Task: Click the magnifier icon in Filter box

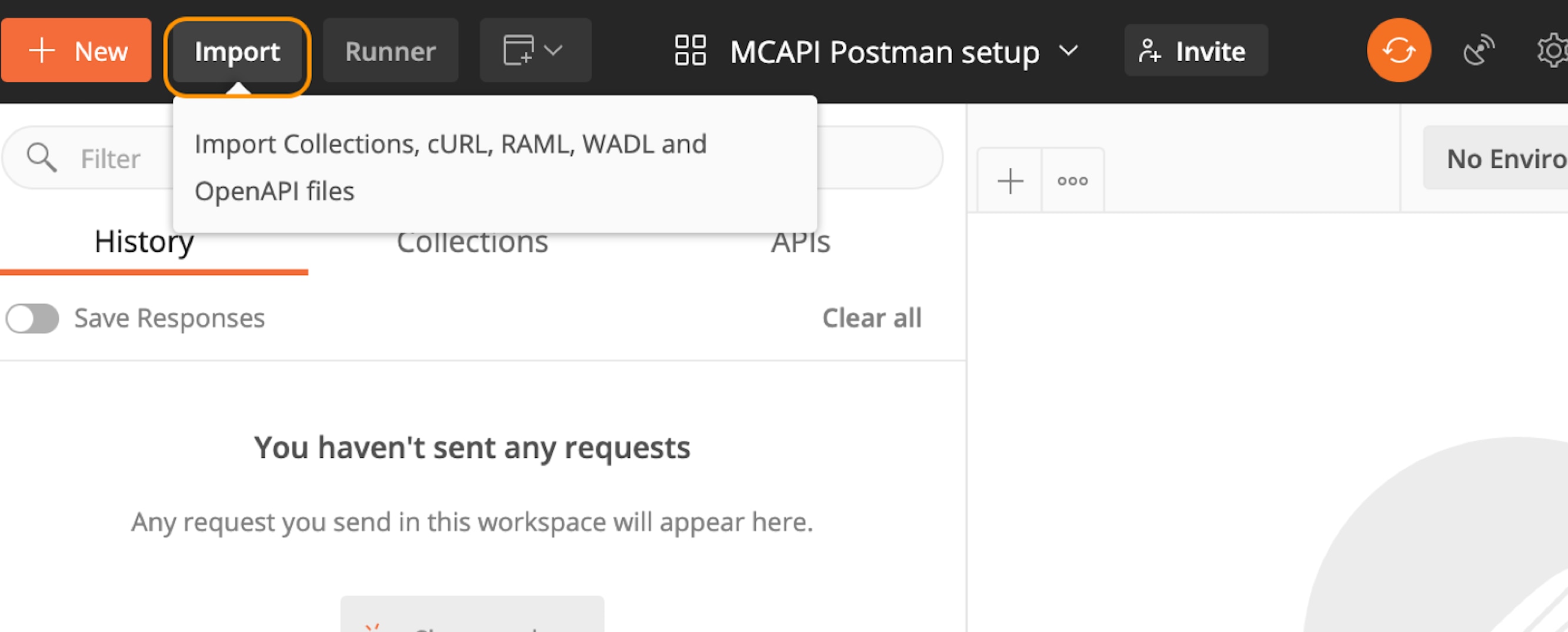Action: (x=41, y=158)
